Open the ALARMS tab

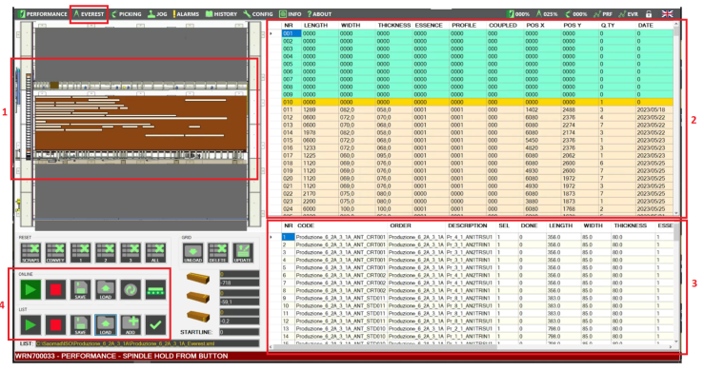tap(186, 14)
